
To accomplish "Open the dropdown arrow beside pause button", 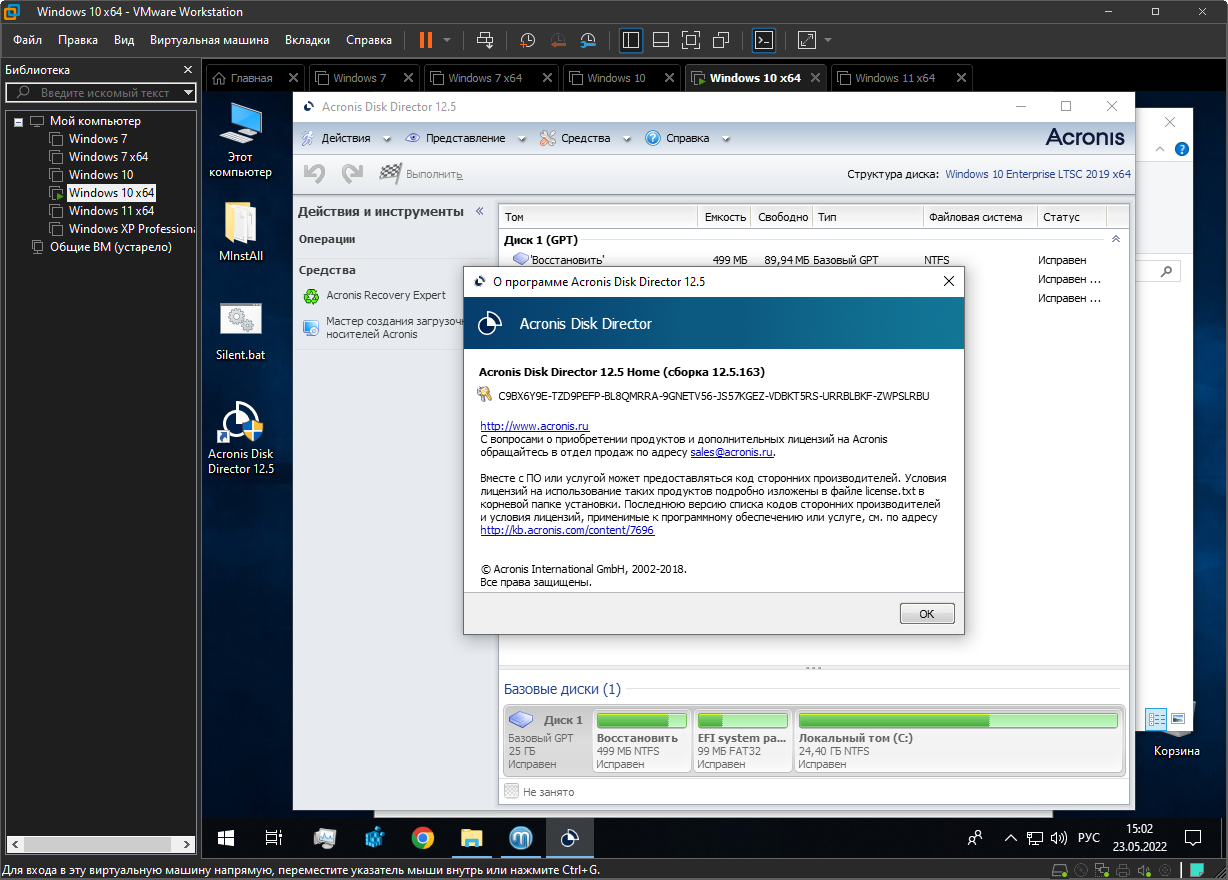I will (447, 40).
